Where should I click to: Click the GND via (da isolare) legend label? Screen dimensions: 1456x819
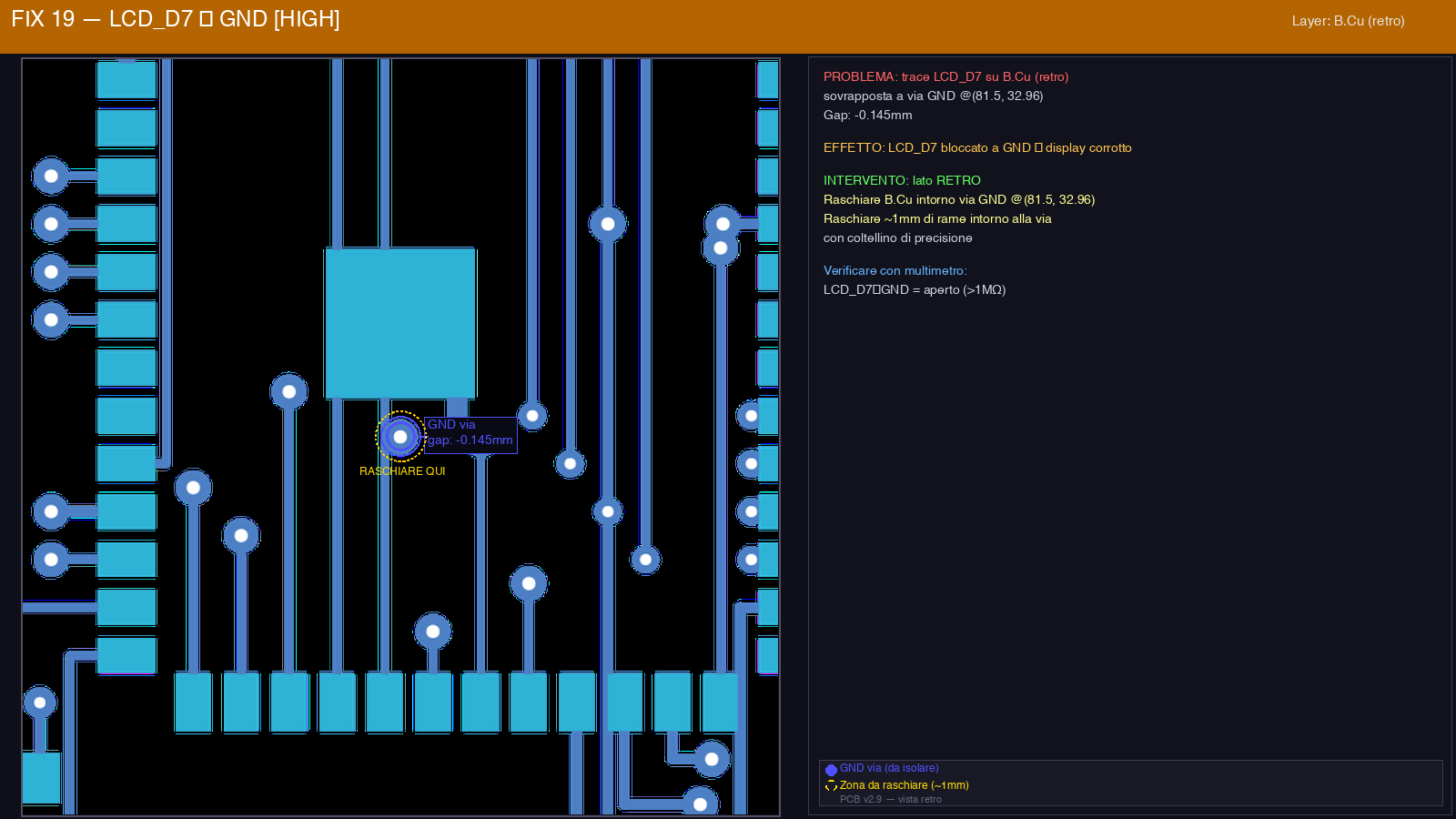[x=889, y=769]
